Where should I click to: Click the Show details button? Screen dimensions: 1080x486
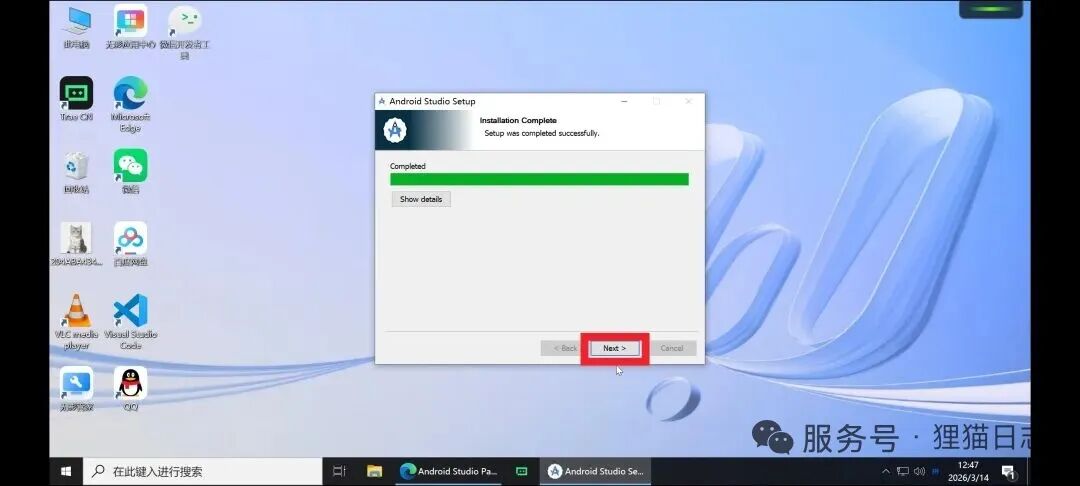tap(421, 199)
